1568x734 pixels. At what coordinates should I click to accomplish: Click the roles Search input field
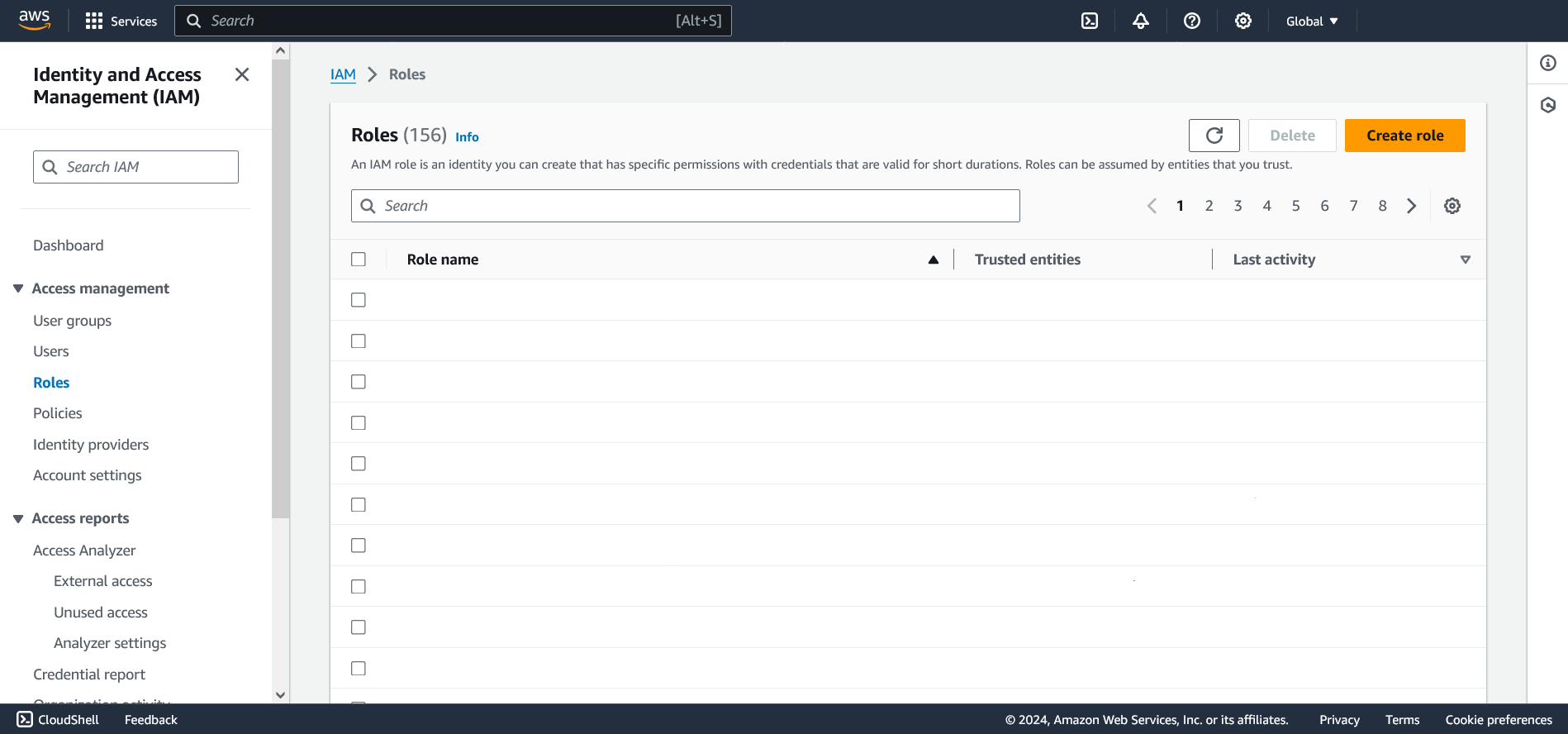pos(686,206)
